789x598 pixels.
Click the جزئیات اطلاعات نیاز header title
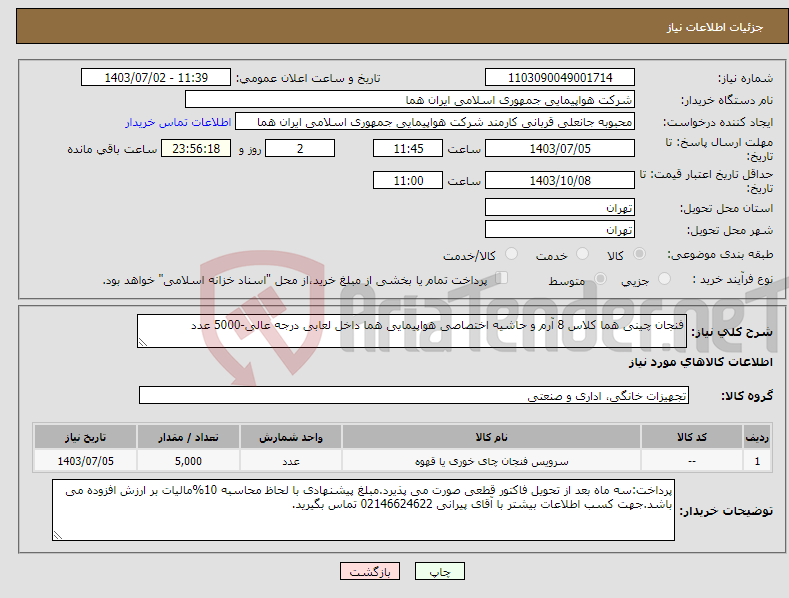[x=715, y=27]
